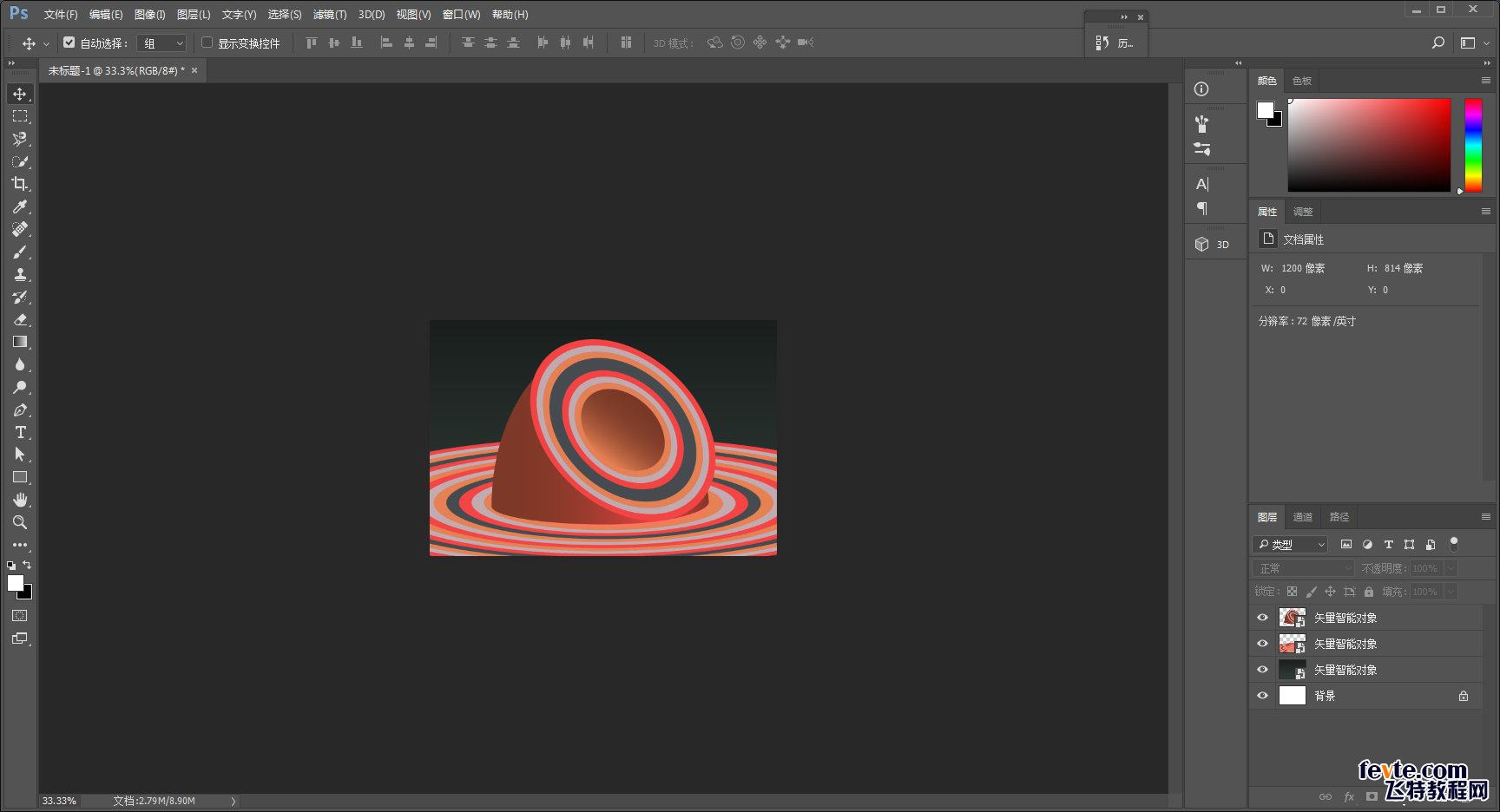The width and height of the screenshot is (1500, 812).
Task: Open the 3D panel icon
Action: [1213, 245]
